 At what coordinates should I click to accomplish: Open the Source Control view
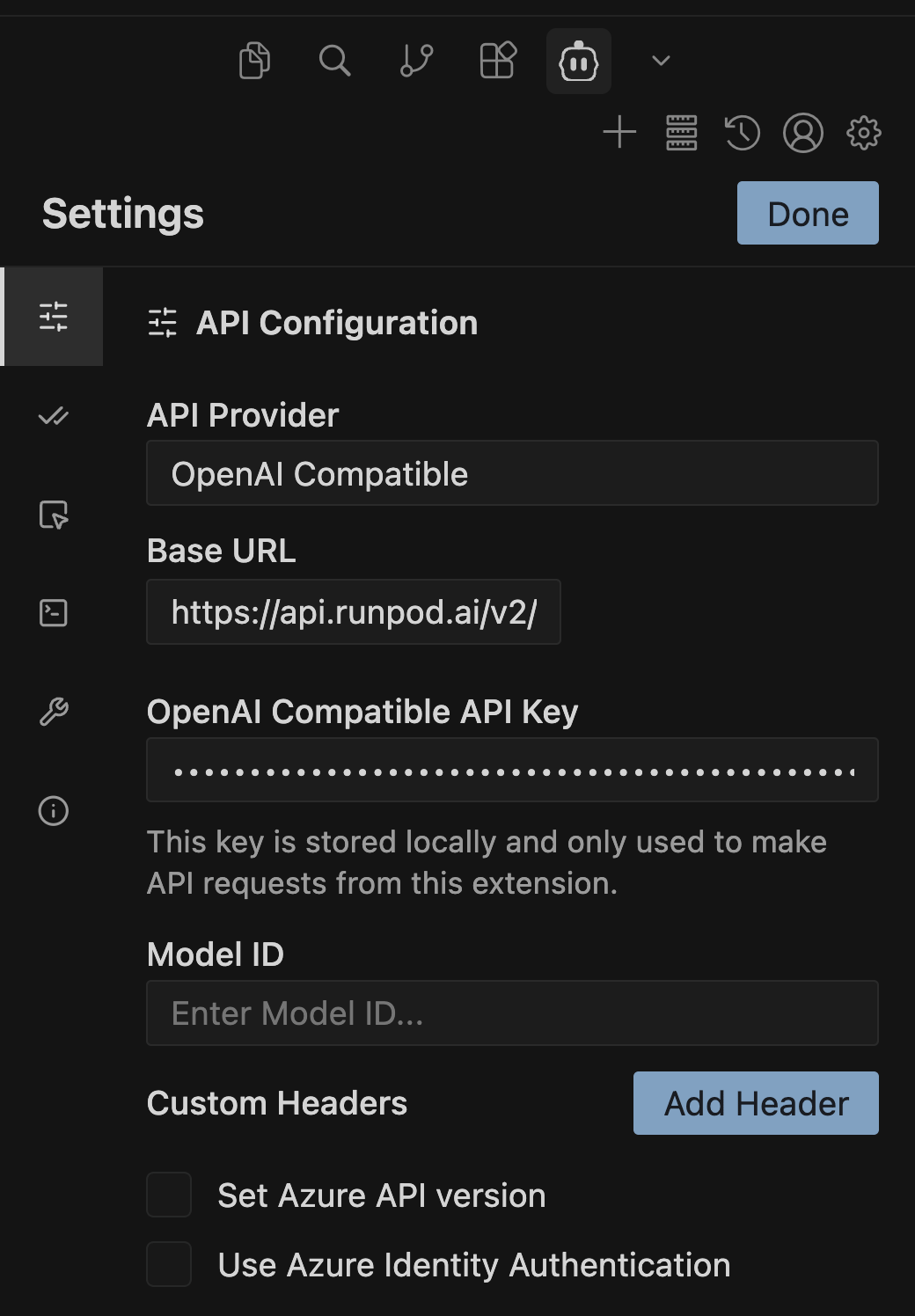point(416,61)
